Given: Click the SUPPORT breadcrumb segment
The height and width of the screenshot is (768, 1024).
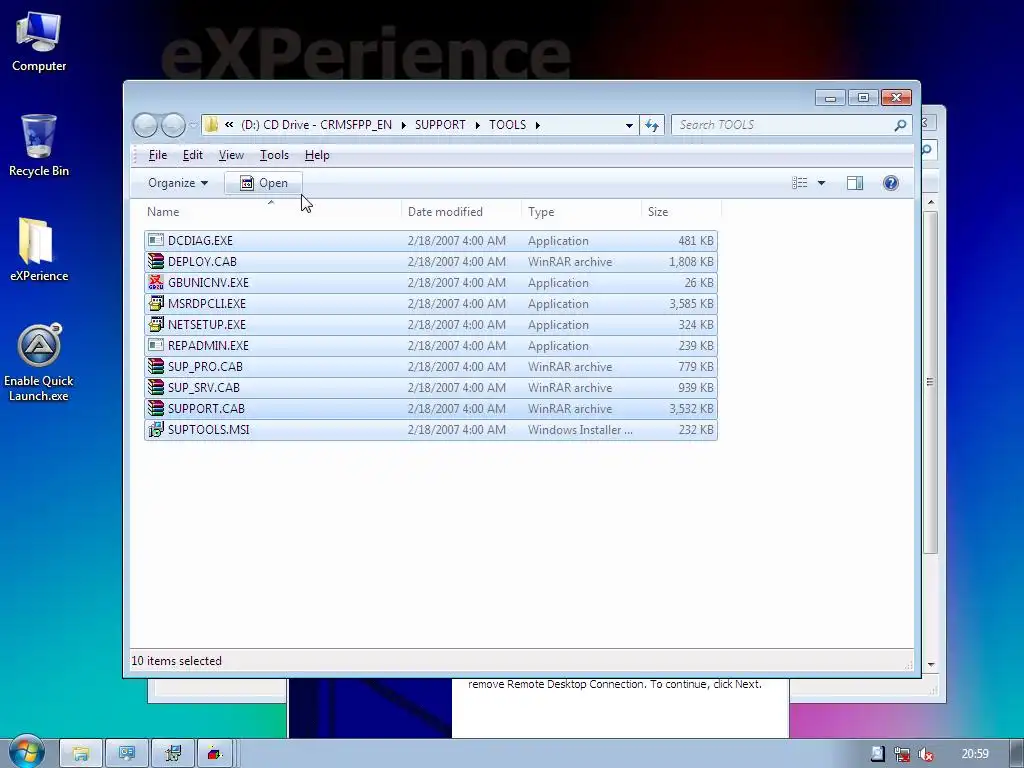Looking at the screenshot, I should point(440,125).
